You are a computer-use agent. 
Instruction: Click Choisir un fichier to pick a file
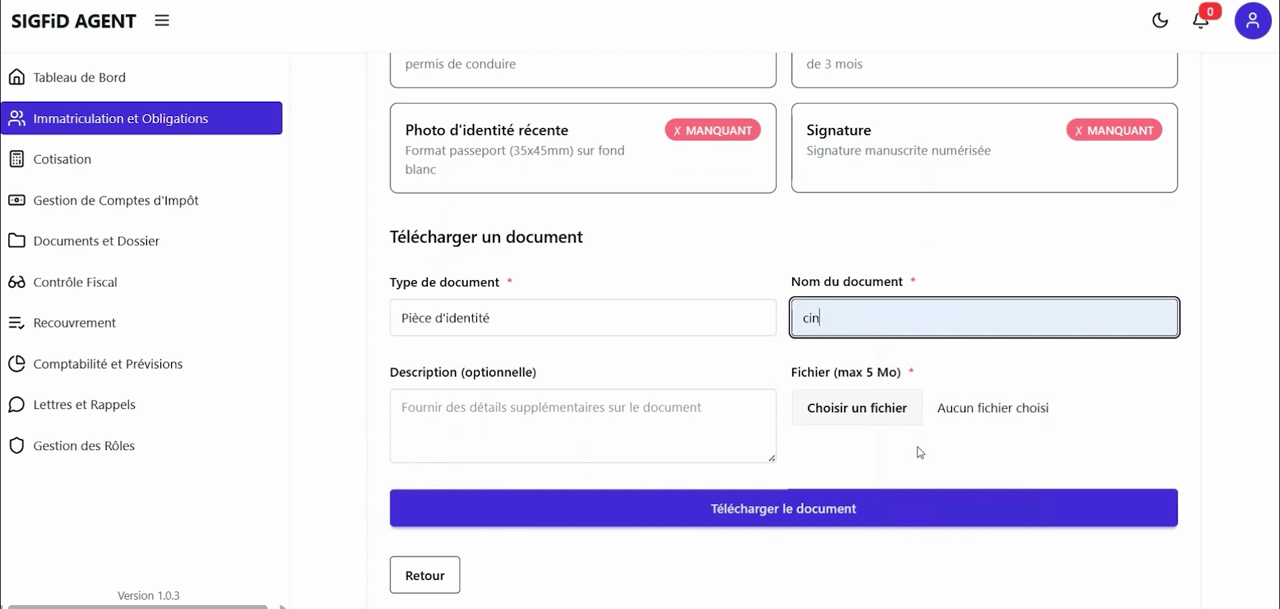(x=857, y=408)
